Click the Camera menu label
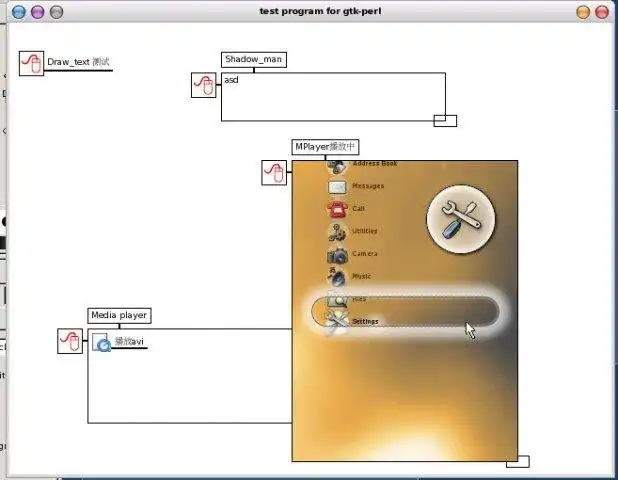 pos(365,253)
